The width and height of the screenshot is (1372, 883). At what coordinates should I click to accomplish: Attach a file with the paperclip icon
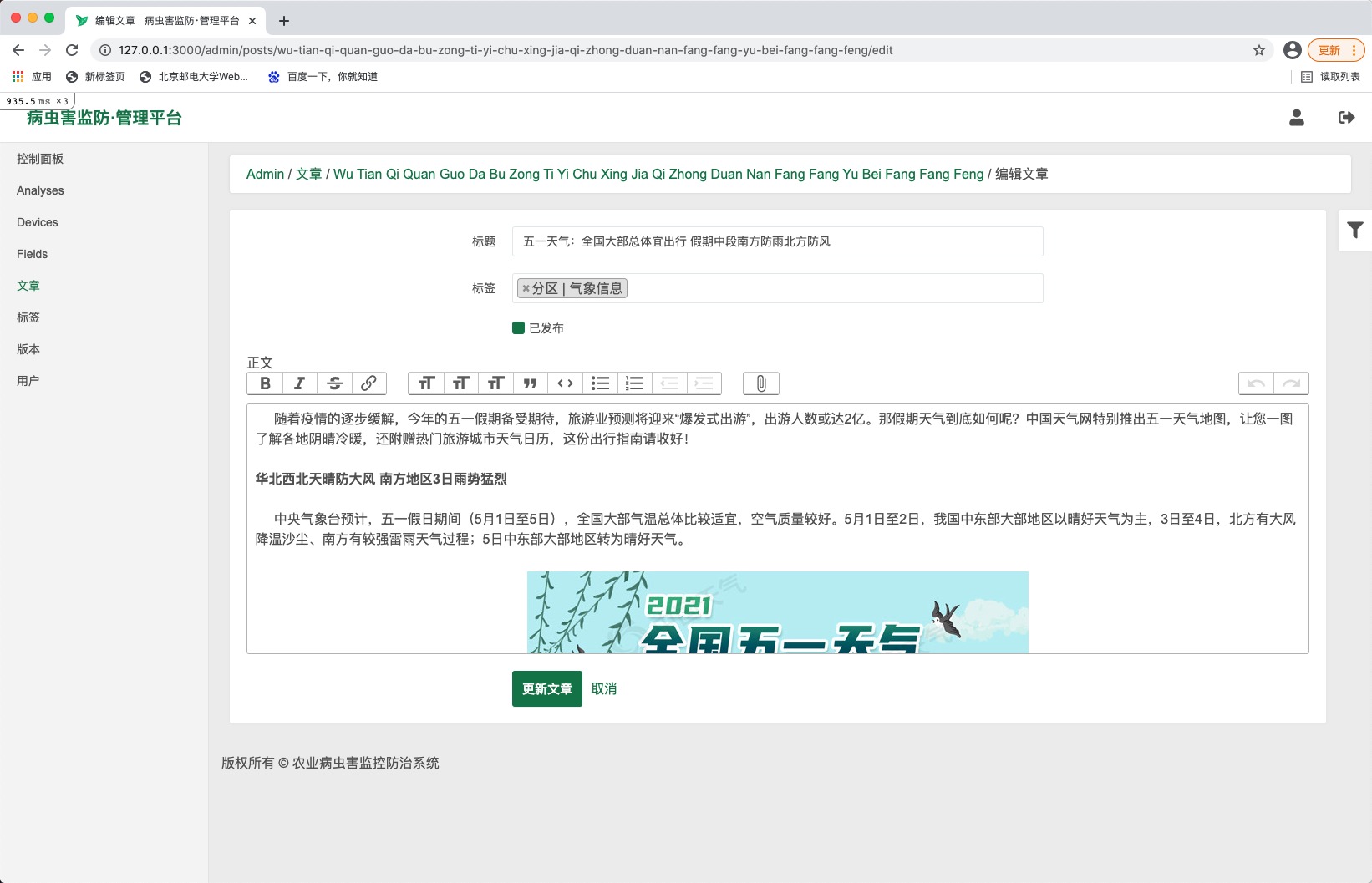coord(761,383)
